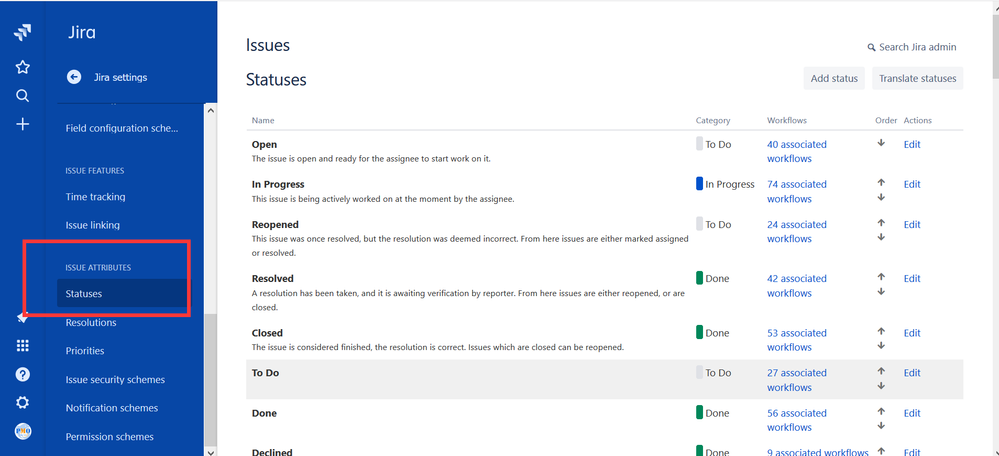The height and width of the screenshot is (456, 999).
Task: Move Open status down
Action: point(881,143)
